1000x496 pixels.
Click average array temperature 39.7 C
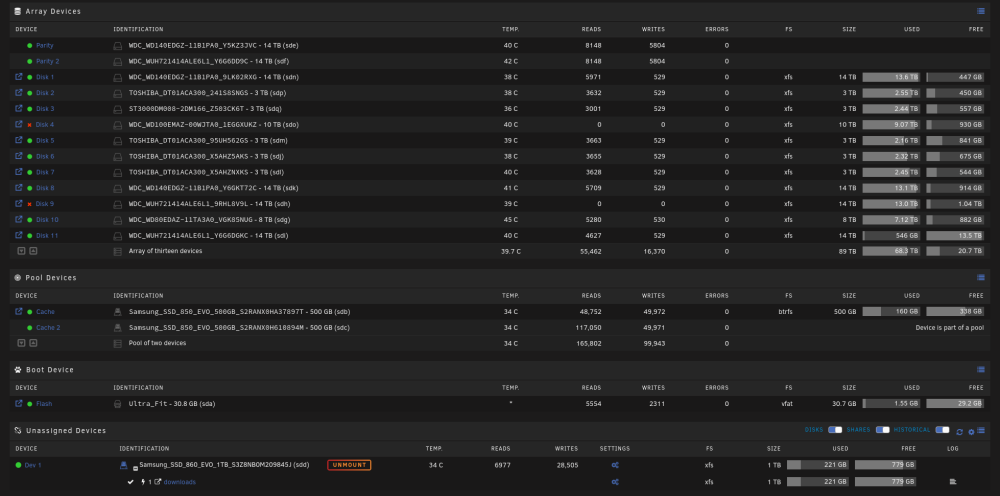tap(511, 252)
